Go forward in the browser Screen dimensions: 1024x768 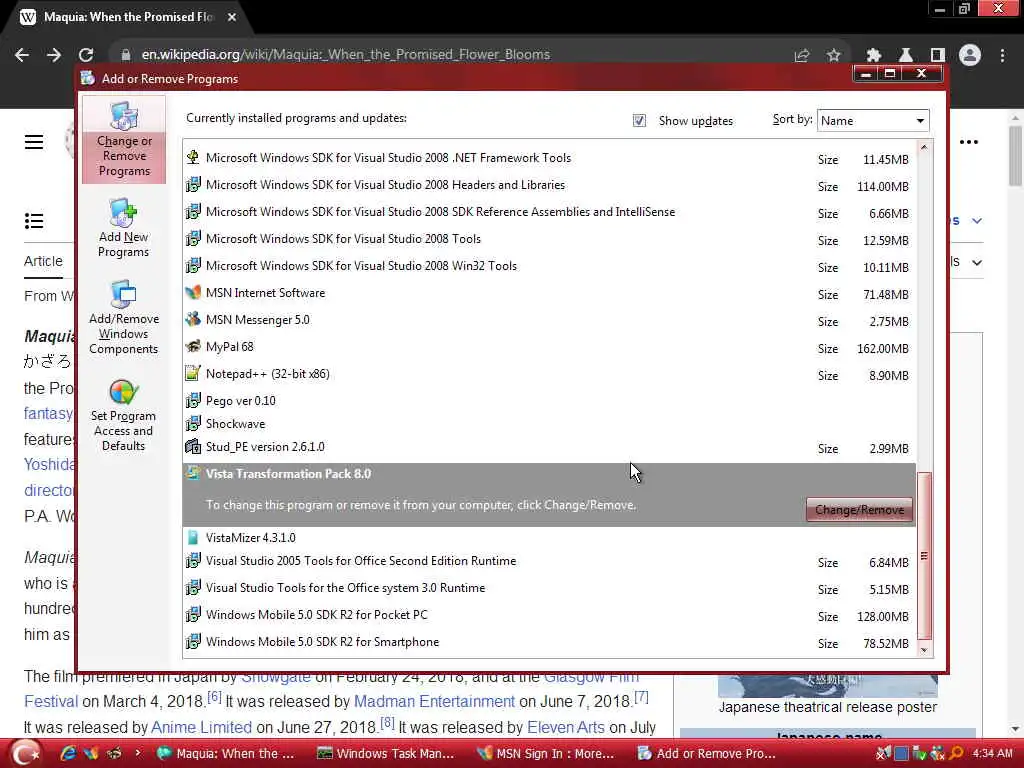click(x=54, y=55)
